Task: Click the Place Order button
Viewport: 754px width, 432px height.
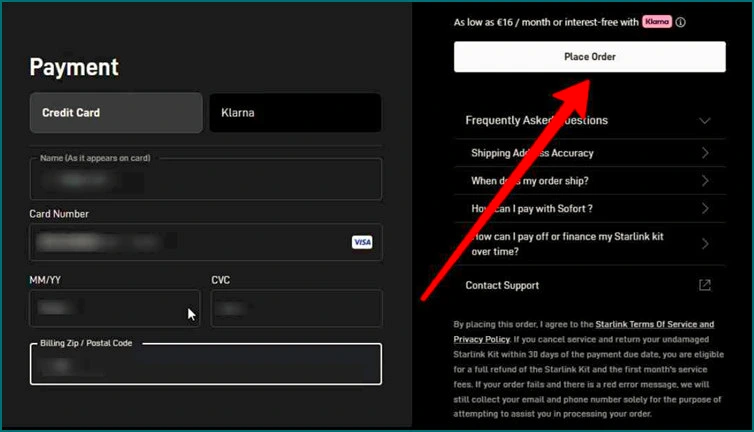Action: (x=590, y=57)
